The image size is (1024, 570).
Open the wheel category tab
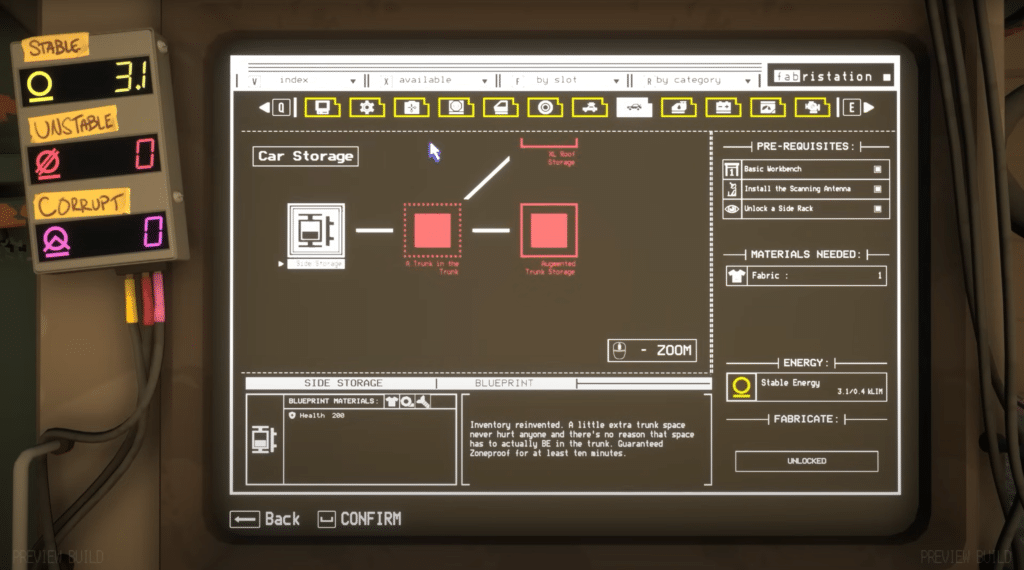(545, 107)
